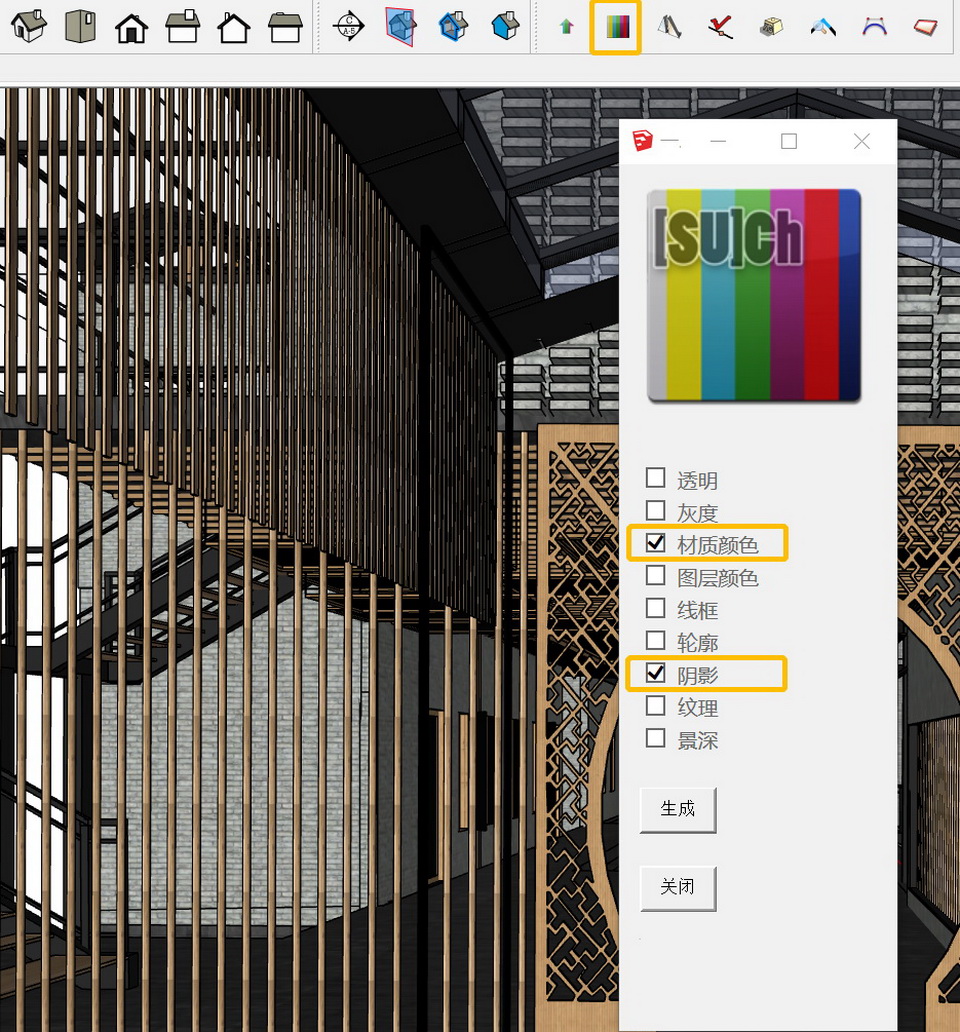Select the Top view icon
Screen dimensions: 960x1032
(x=81, y=26)
